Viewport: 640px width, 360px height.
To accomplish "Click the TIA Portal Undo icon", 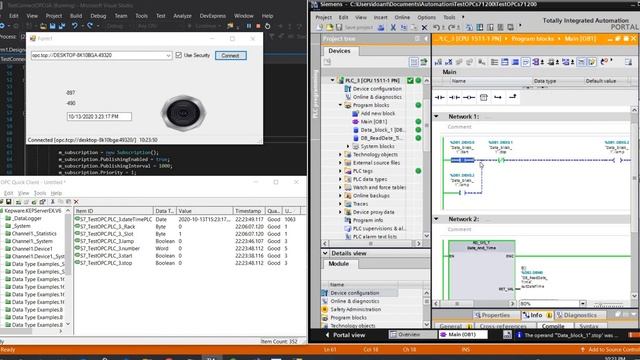I will pos(436,27).
